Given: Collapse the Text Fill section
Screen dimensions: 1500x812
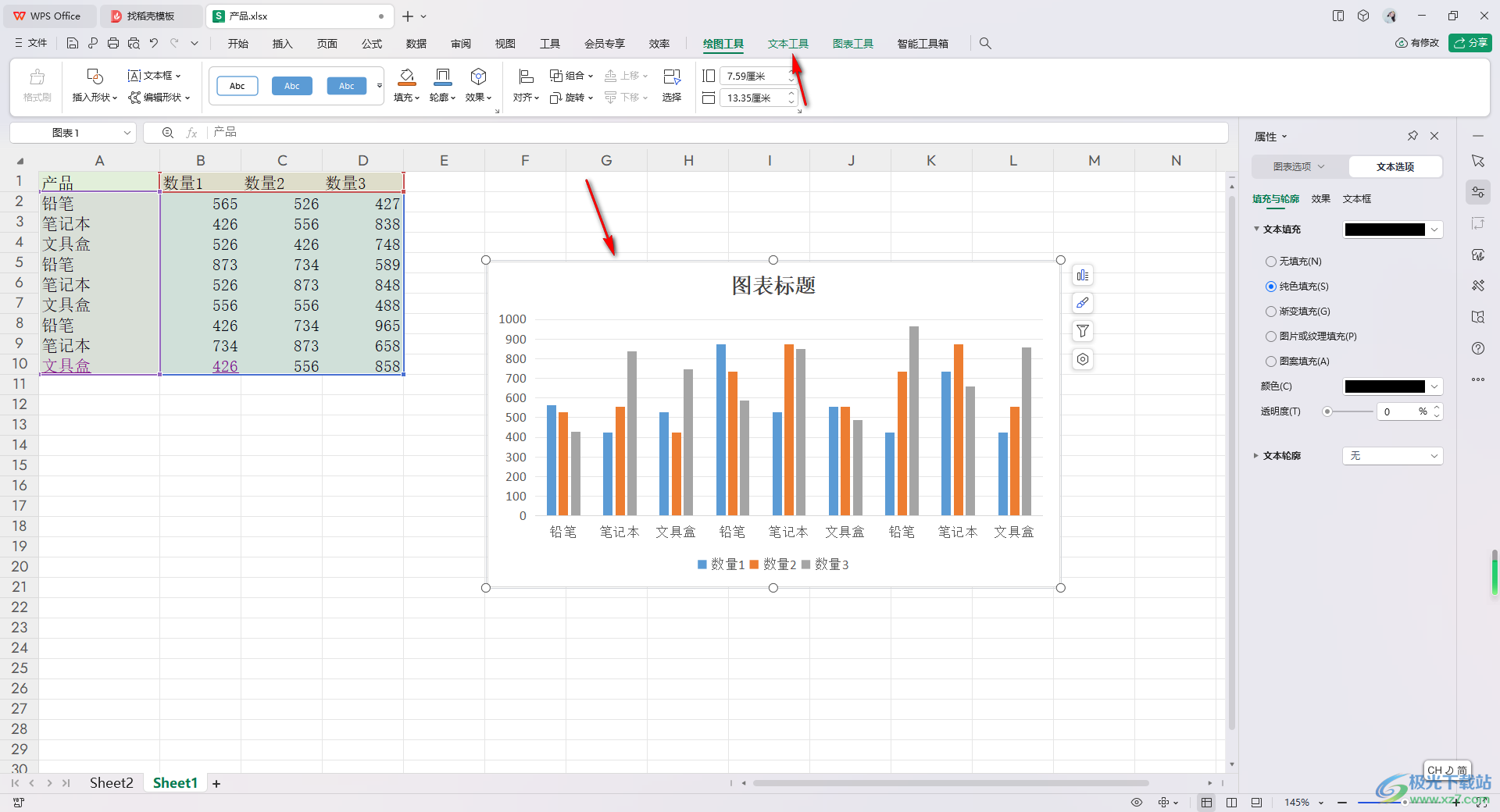Looking at the screenshot, I should (x=1255, y=230).
